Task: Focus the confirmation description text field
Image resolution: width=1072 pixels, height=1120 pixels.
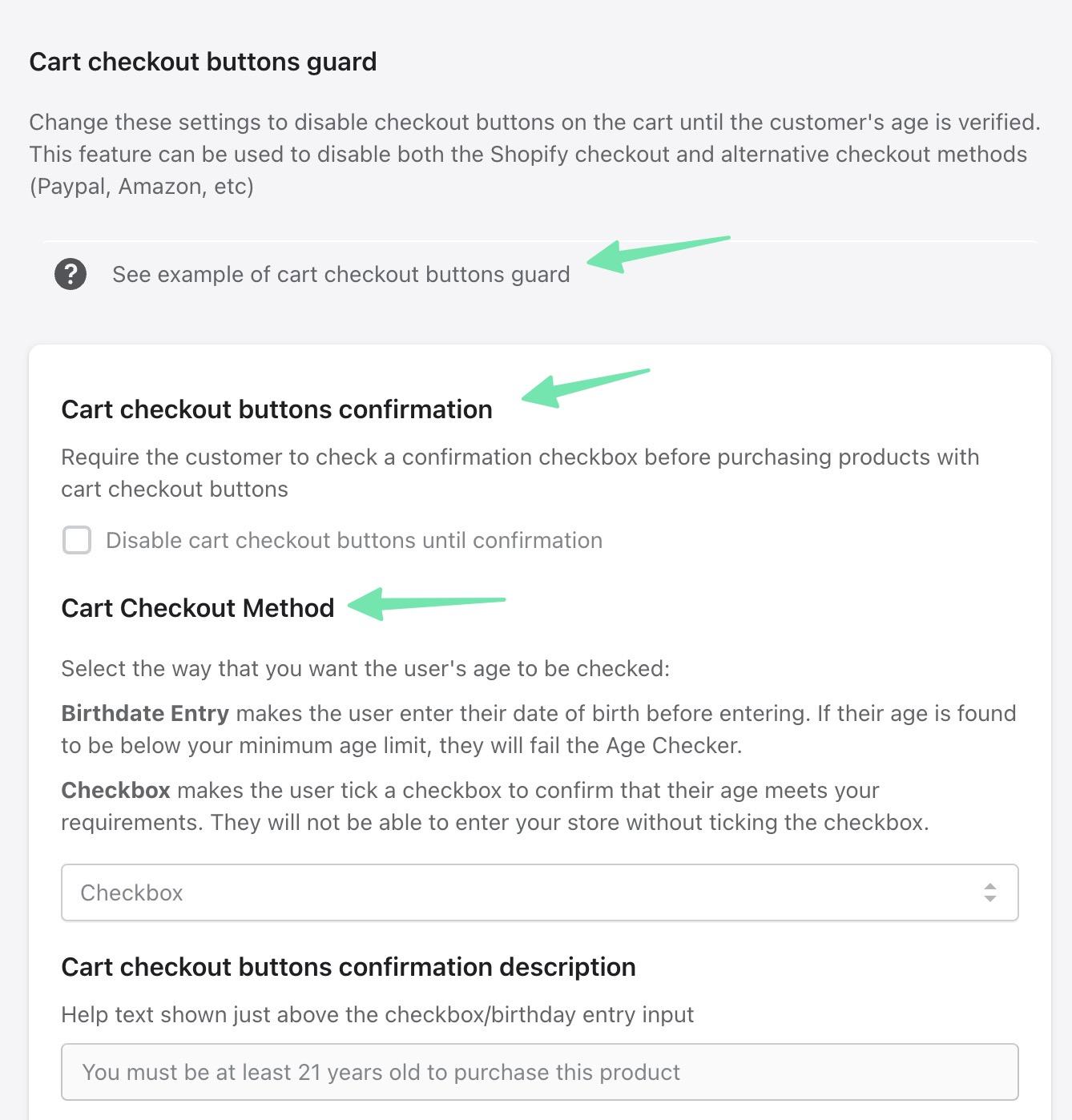Action: (539, 1072)
